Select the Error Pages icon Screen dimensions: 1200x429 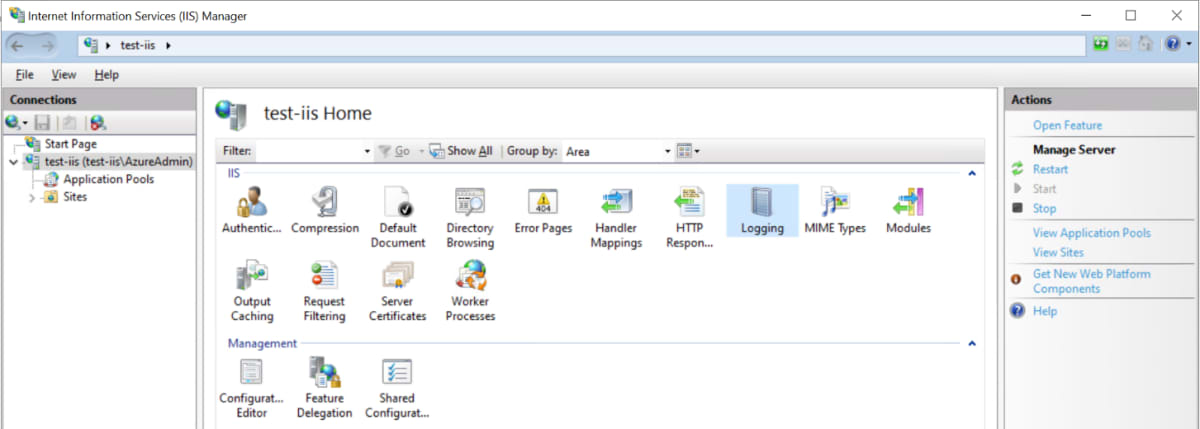[x=543, y=211]
